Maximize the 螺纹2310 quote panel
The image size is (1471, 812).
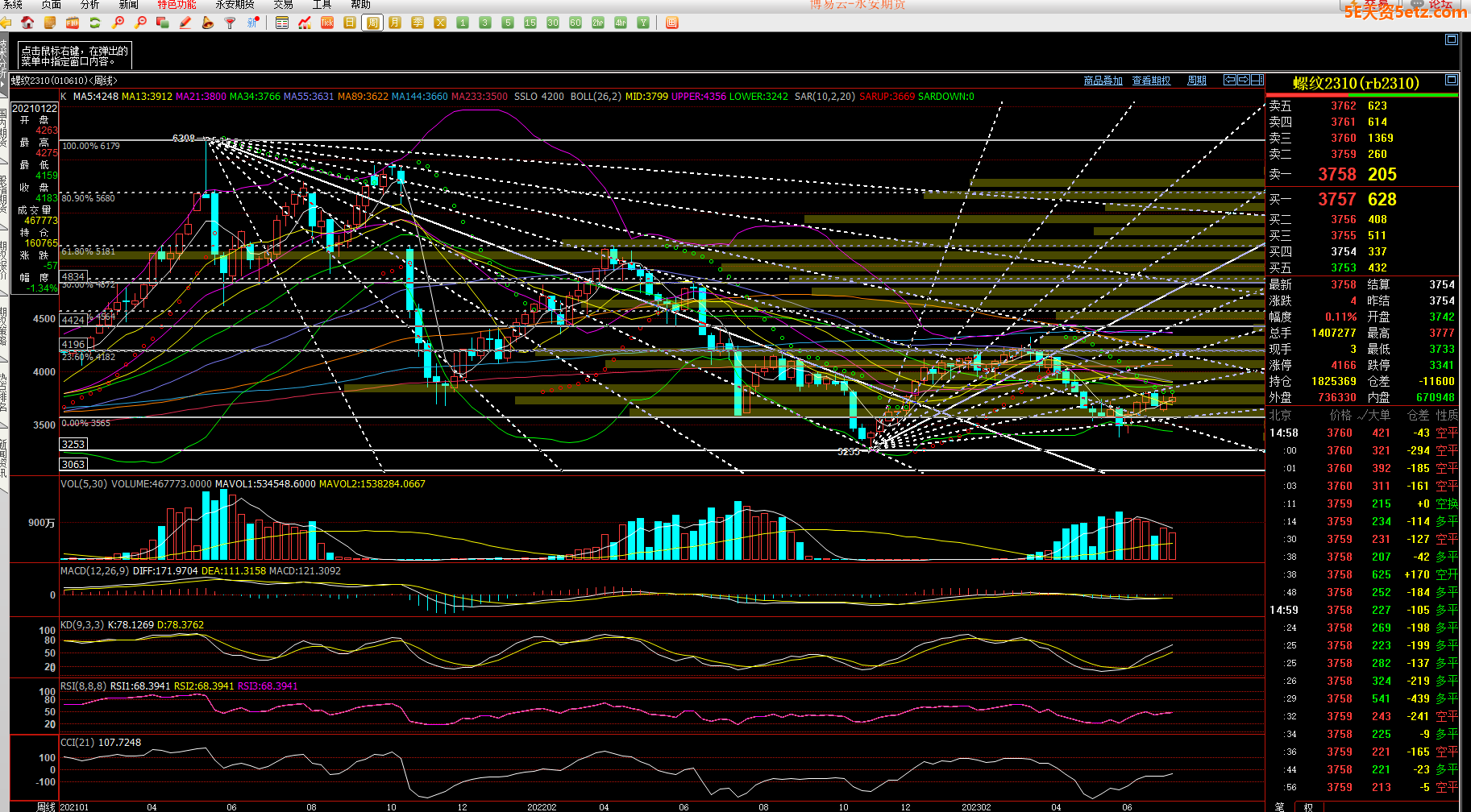click(x=1452, y=80)
